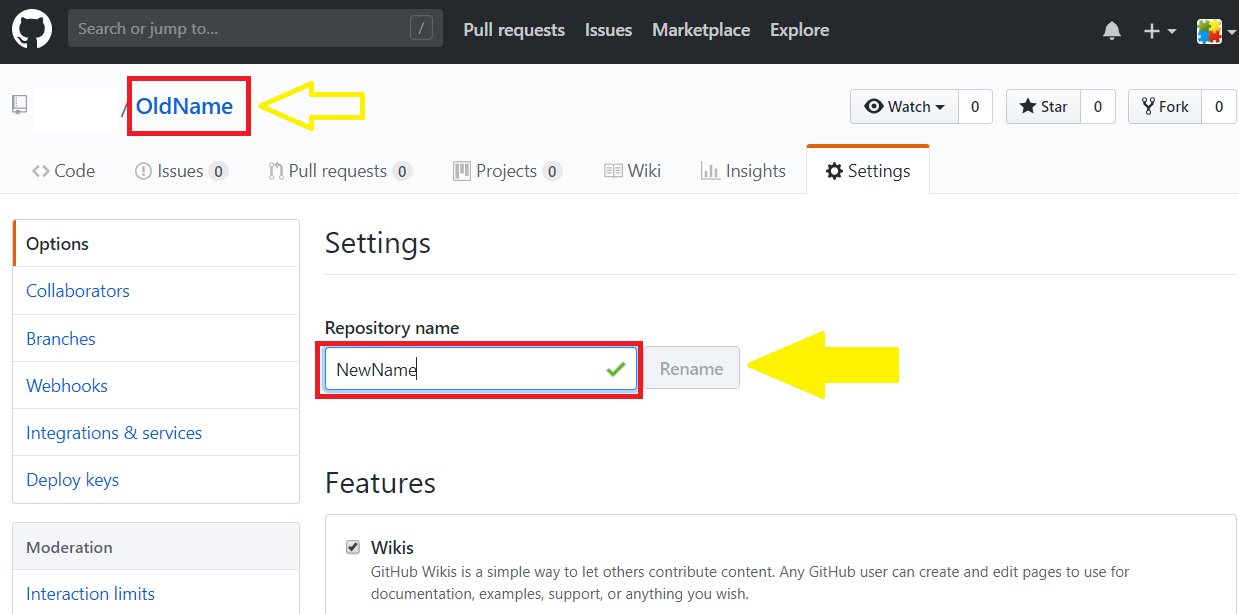Click the green checkmark in name field

pyautogui.click(x=615, y=369)
